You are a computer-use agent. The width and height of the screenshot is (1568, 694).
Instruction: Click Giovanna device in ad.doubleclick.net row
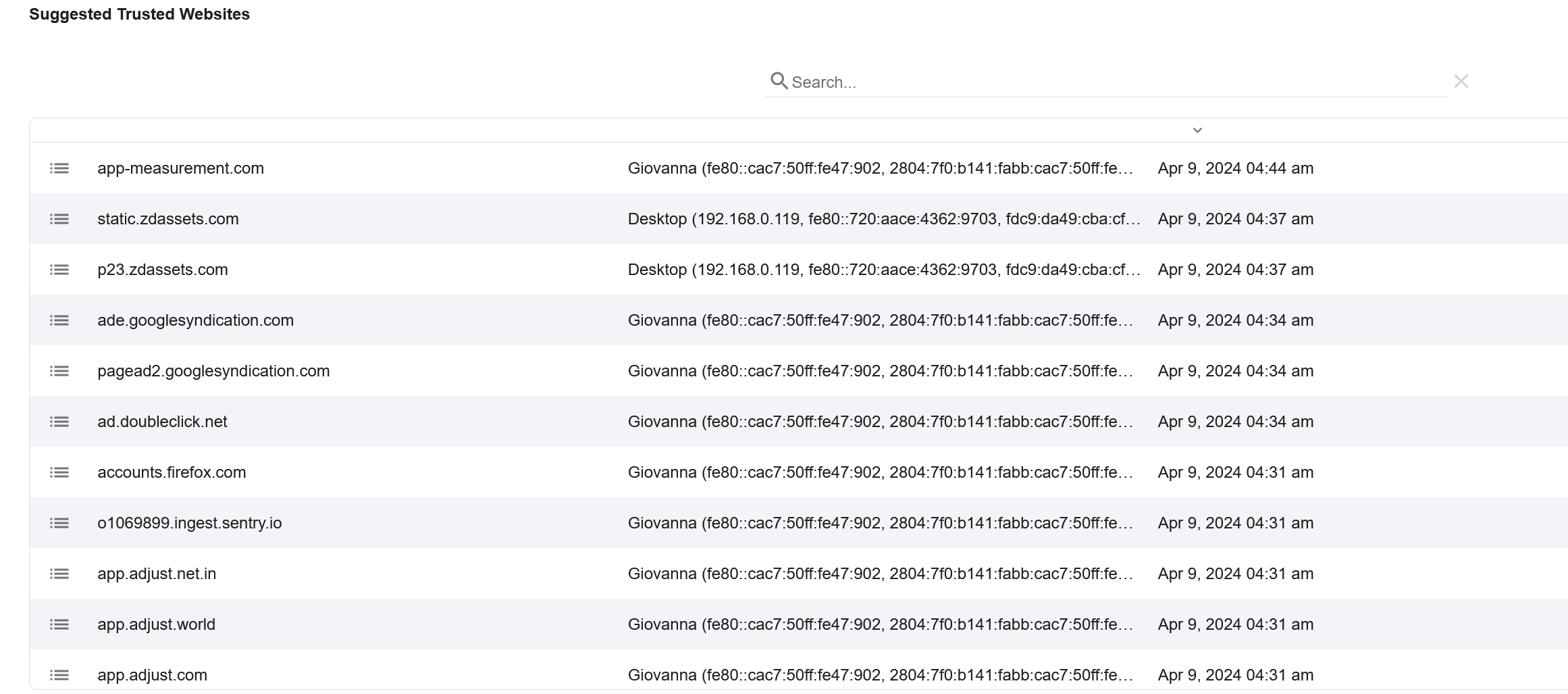click(881, 422)
